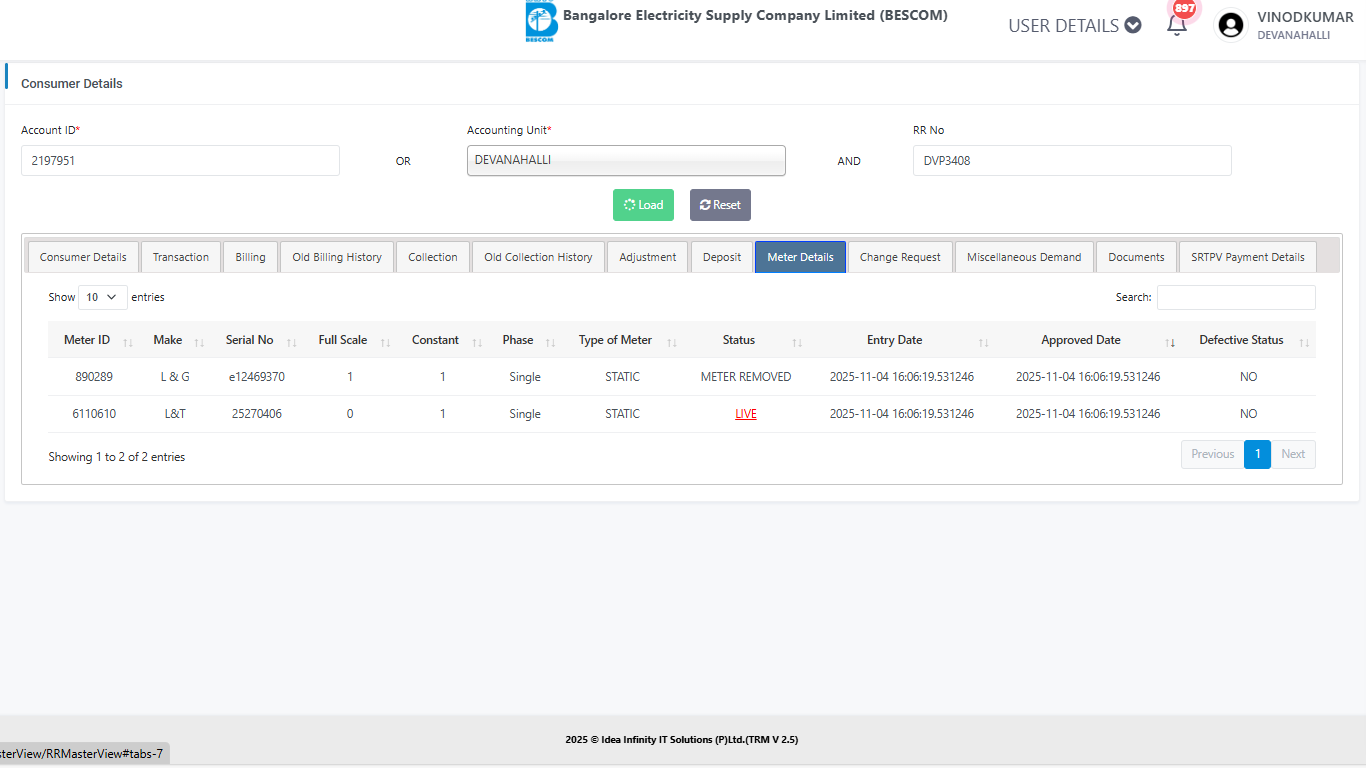Open the Consumer Details tab
The height and width of the screenshot is (768, 1366).
click(x=83, y=257)
